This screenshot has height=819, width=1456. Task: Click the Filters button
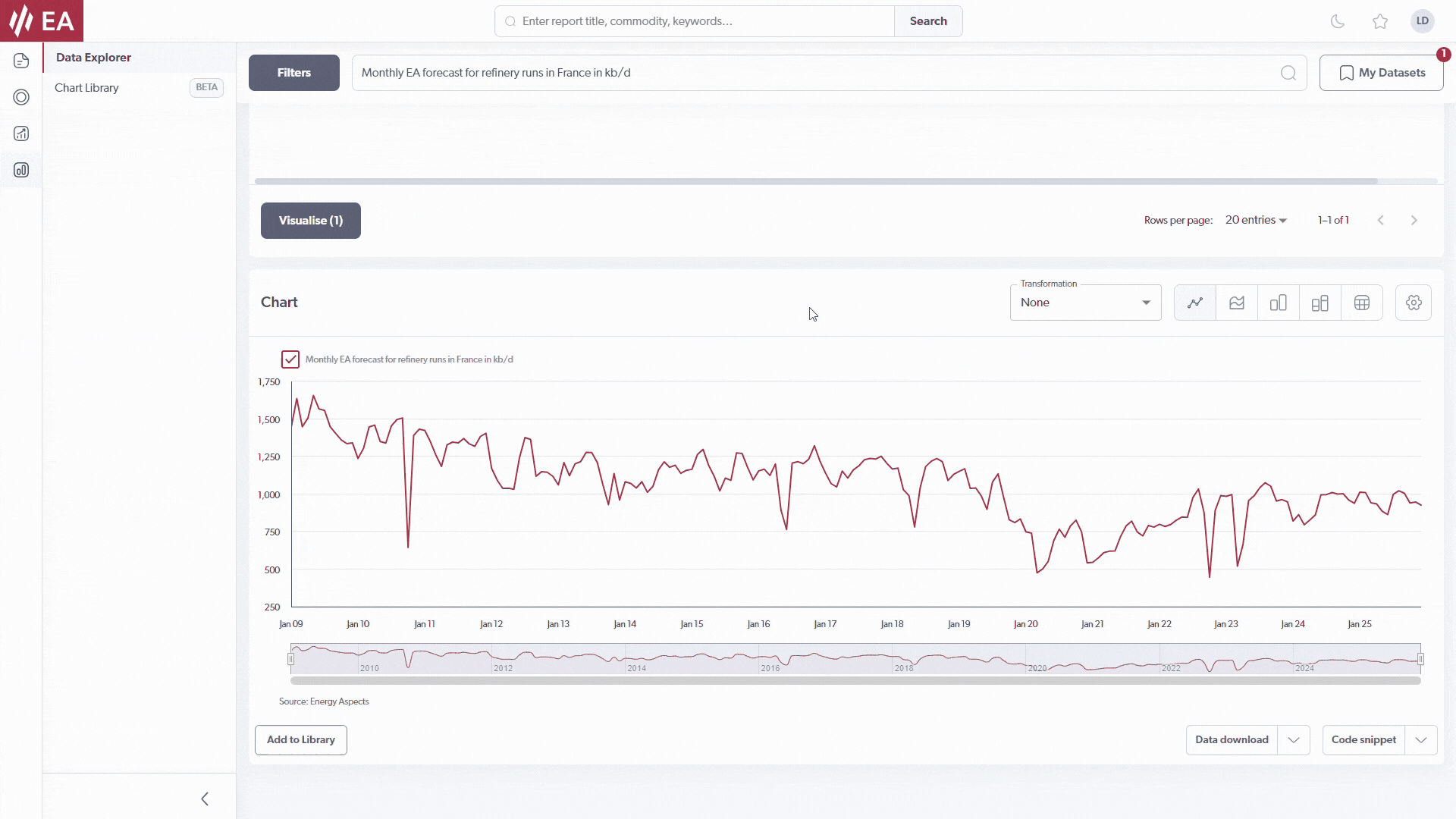(294, 73)
